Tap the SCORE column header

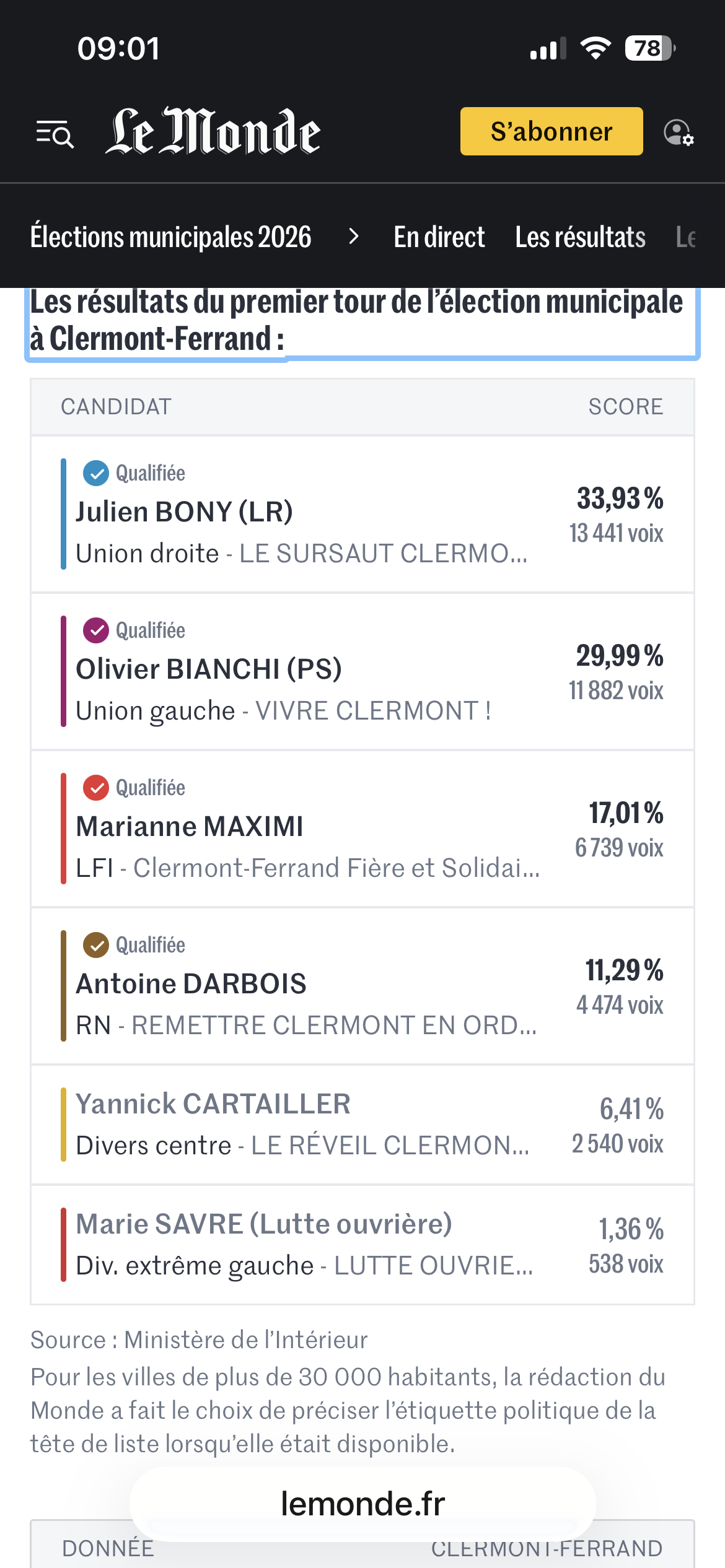626,407
